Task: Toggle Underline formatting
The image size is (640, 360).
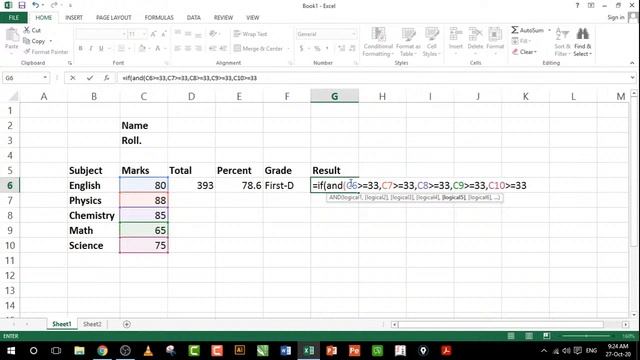Action: tap(101, 48)
